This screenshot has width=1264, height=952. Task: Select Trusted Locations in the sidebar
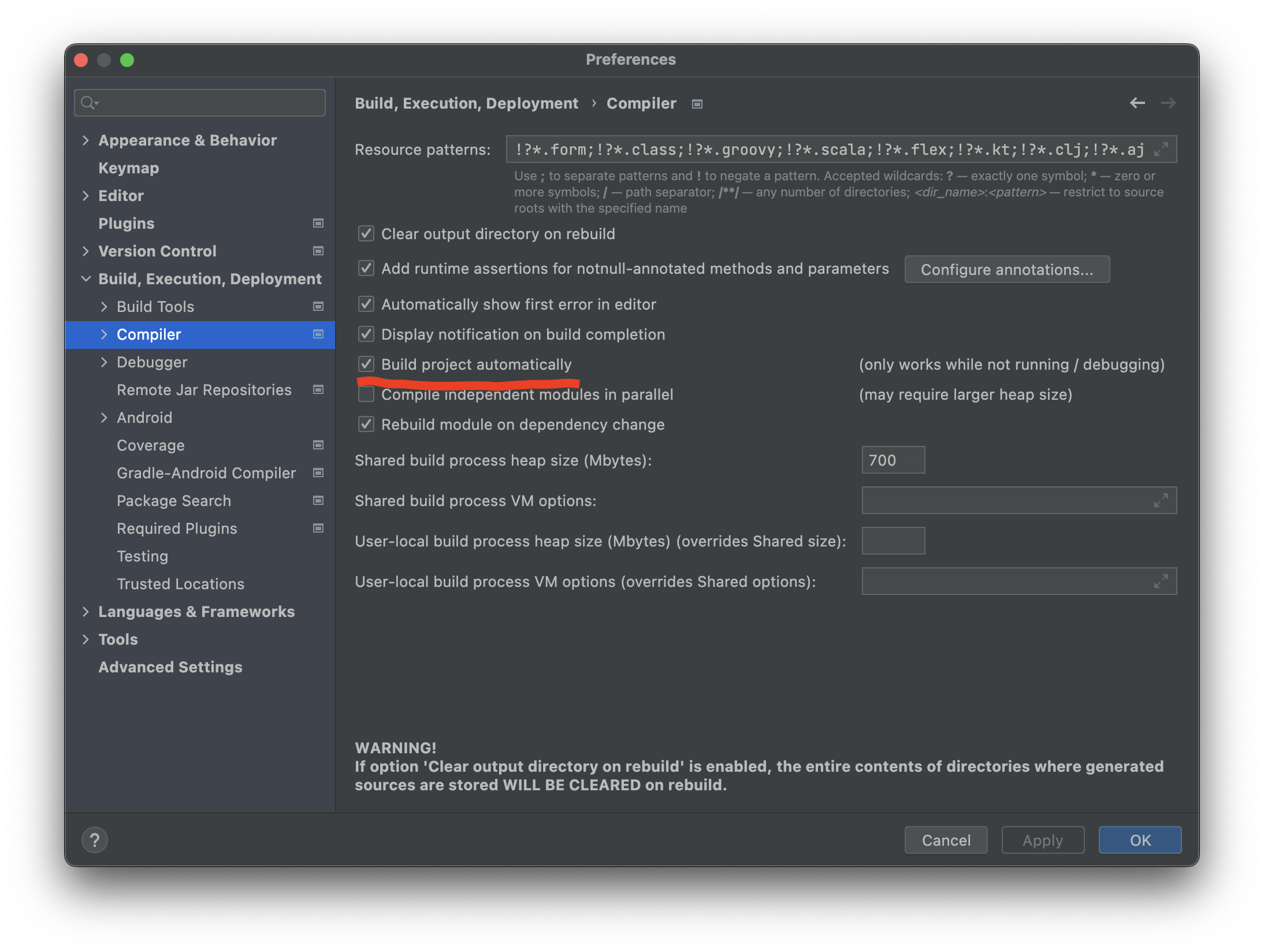click(x=180, y=583)
